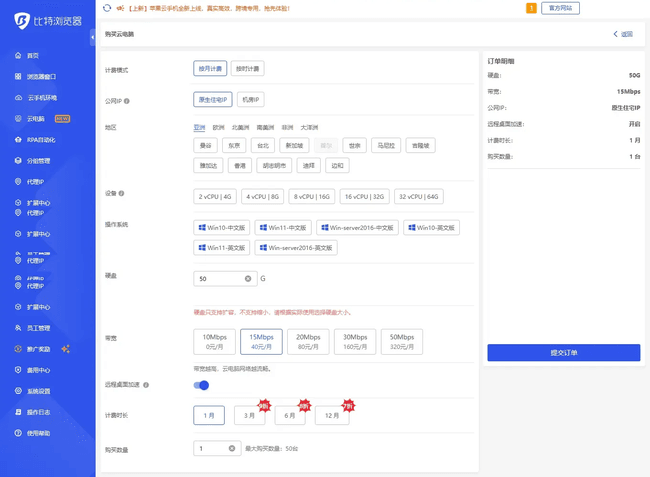Select the 8 vCPU | 16G device
The height and width of the screenshot is (477, 650).
pyautogui.click(x=312, y=196)
